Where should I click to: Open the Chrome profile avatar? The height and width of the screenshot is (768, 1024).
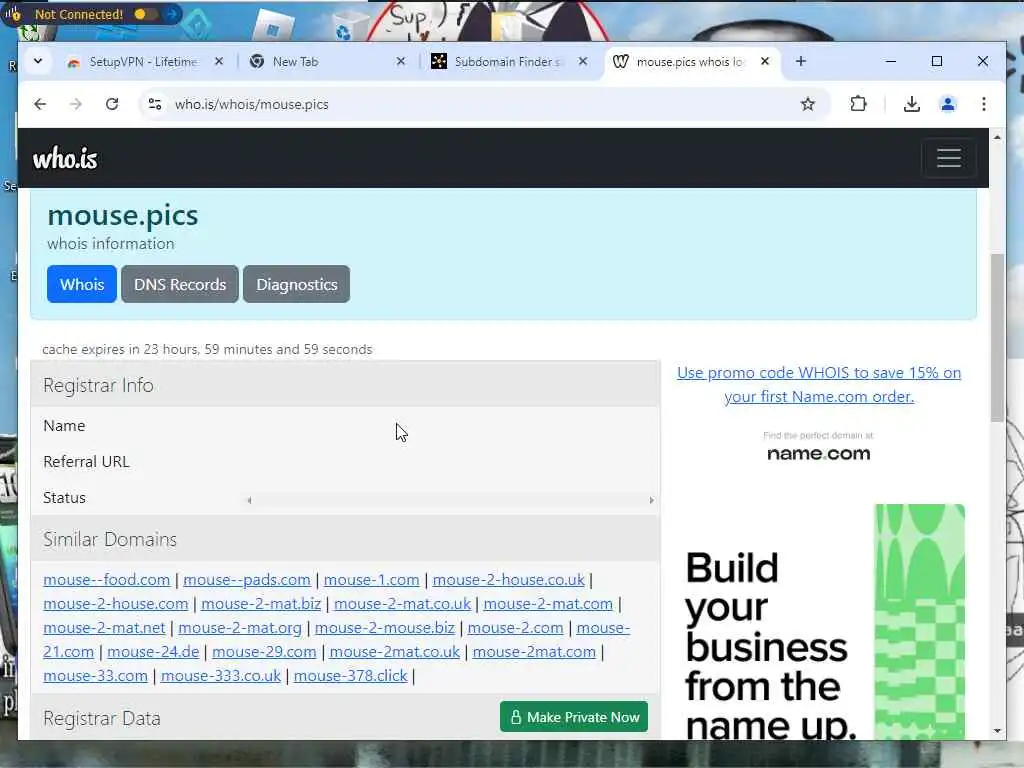pyautogui.click(x=948, y=104)
